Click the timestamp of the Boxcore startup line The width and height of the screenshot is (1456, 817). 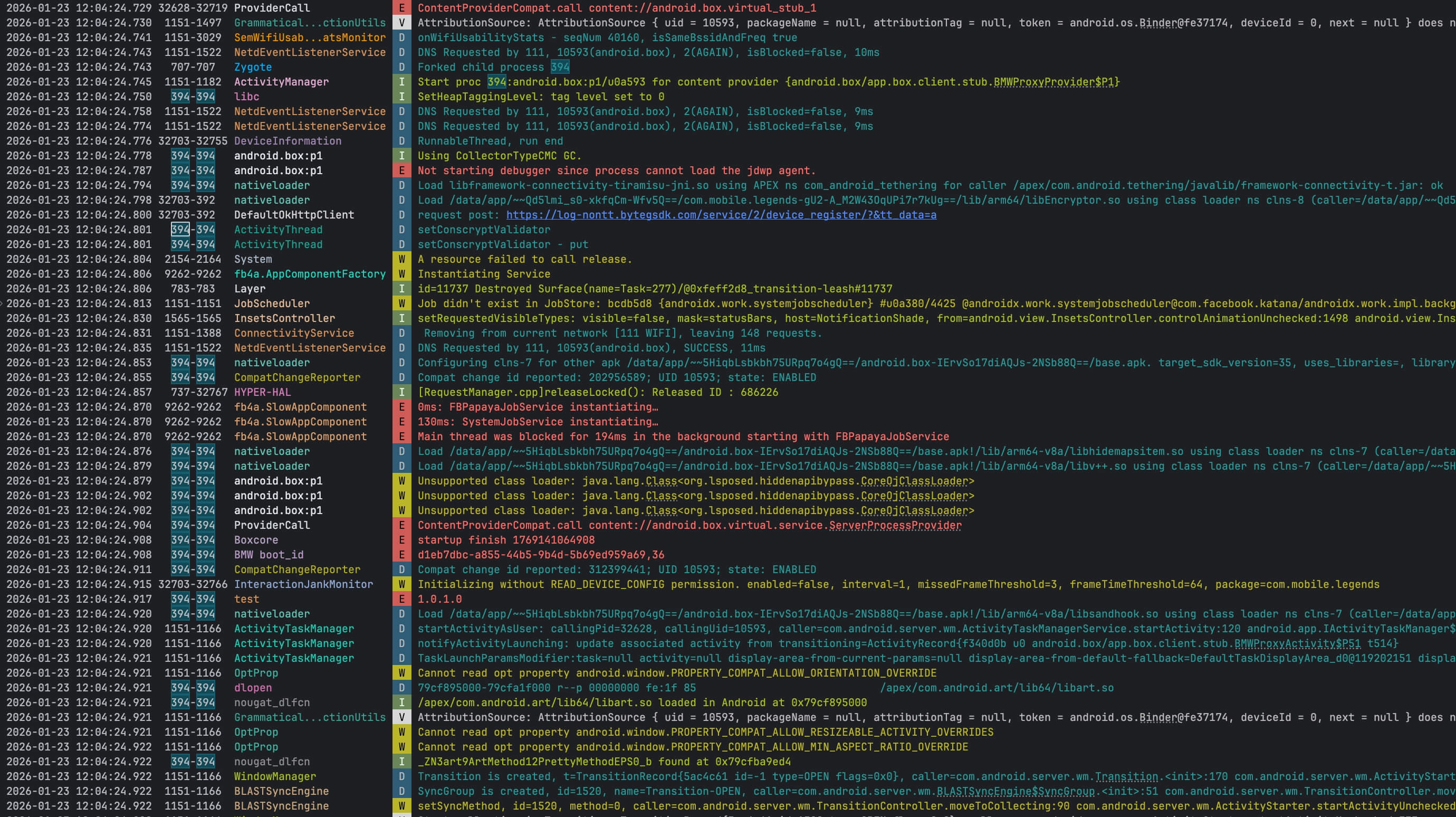[79, 540]
